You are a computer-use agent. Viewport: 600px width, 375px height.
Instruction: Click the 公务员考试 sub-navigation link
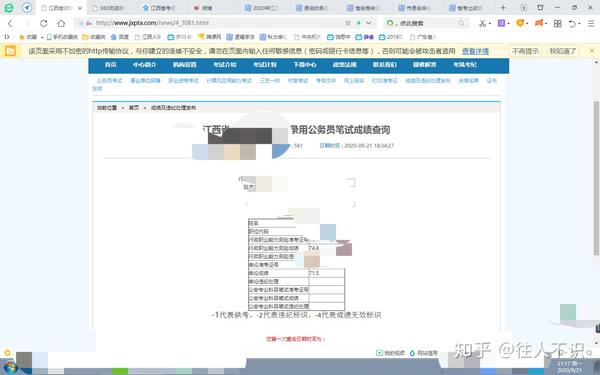109,81
